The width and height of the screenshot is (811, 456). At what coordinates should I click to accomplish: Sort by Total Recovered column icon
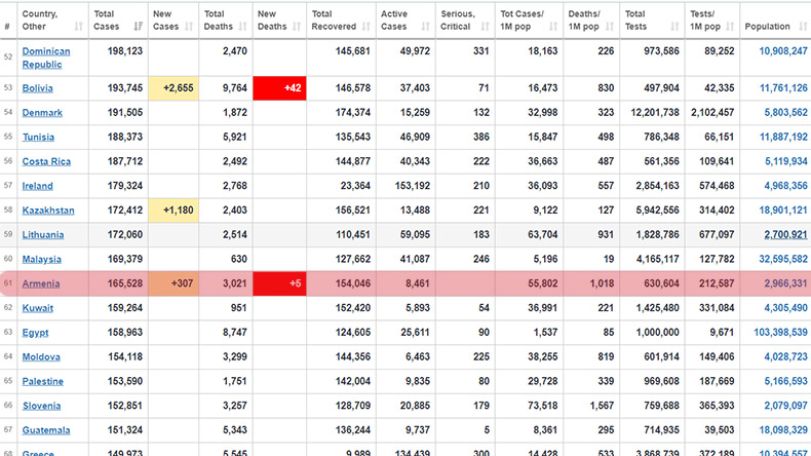click(366, 26)
